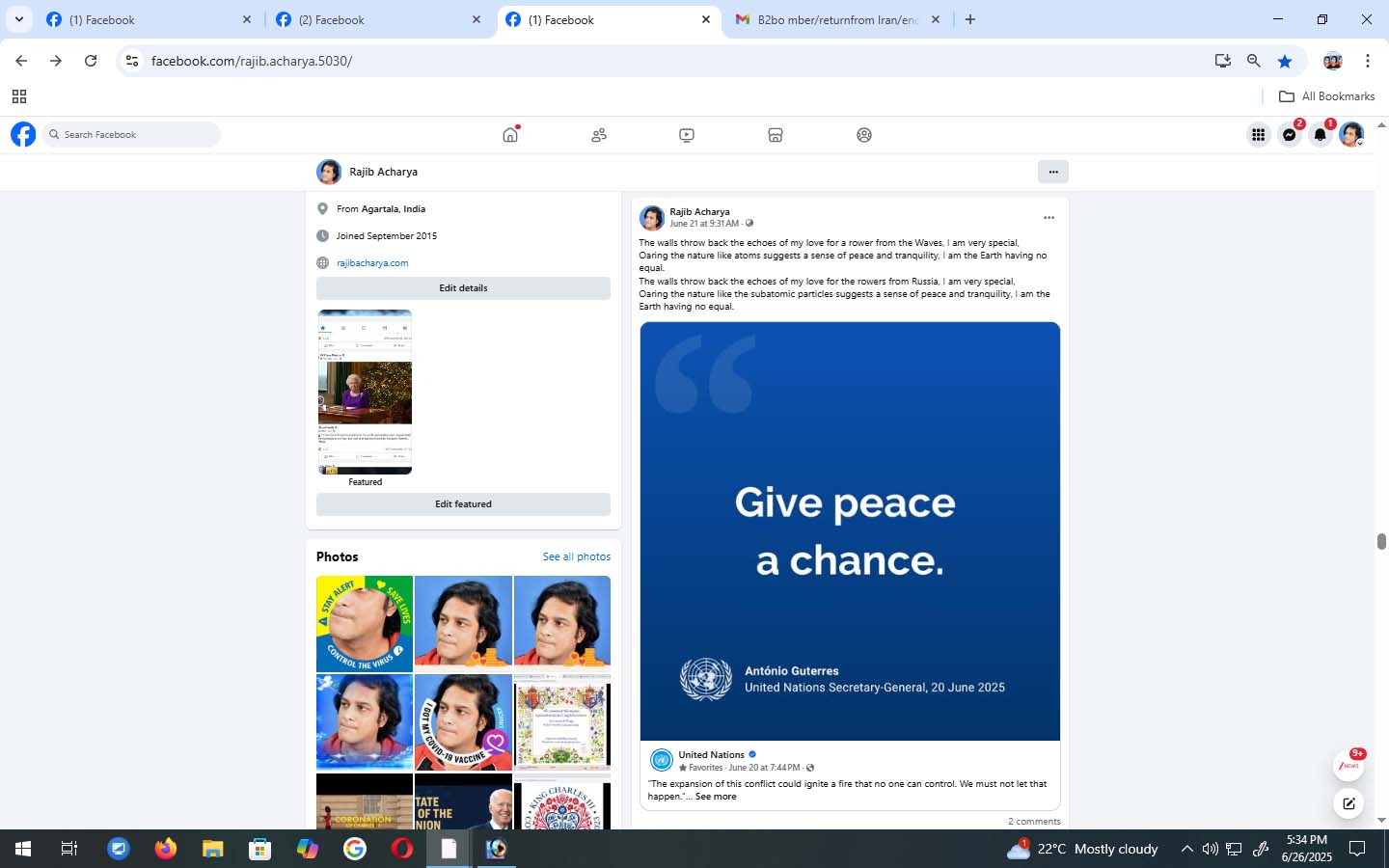
Task: Open Firefox from taskbar
Action: pyautogui.click(x=166, y=849)
